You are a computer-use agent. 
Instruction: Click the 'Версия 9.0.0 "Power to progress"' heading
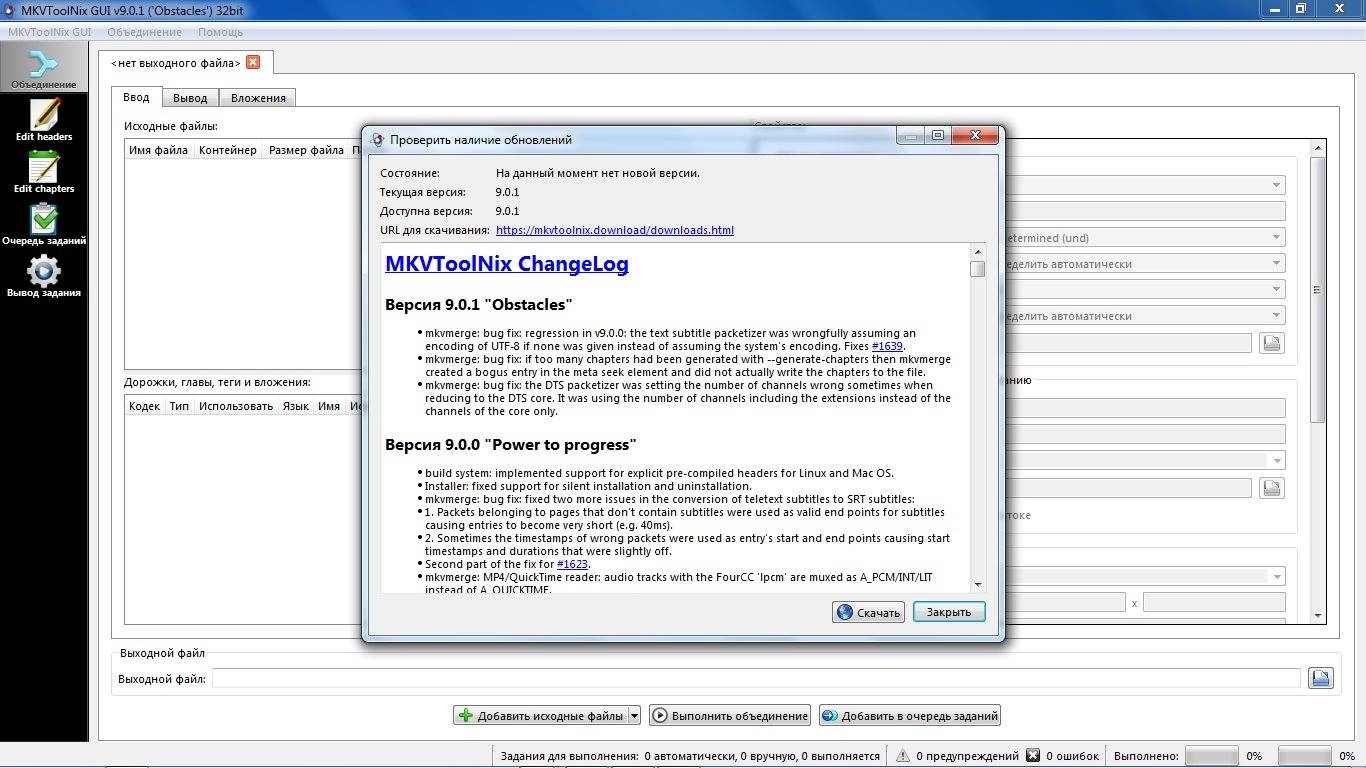tap(511, 444)
